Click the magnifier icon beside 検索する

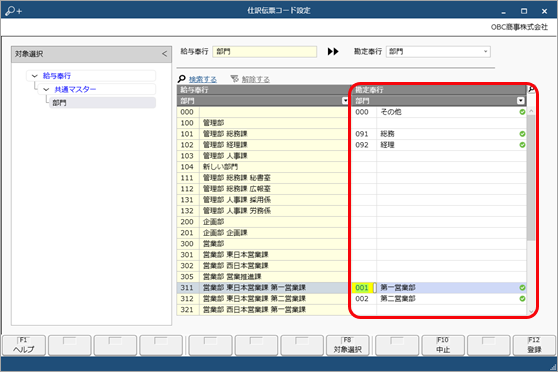click(182, 79)
